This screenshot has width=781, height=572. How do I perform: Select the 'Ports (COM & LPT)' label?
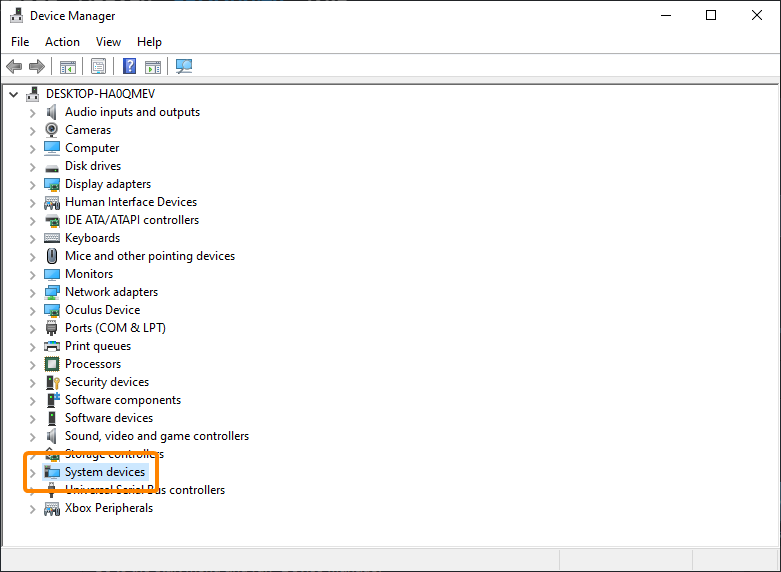pos(115,328)
